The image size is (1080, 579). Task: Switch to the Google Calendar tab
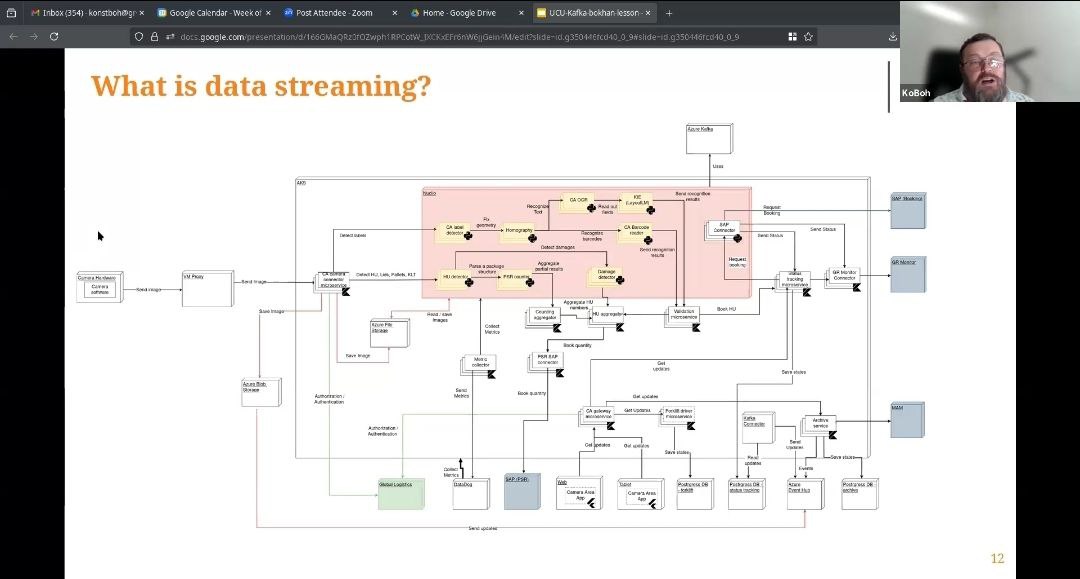coord(214,12)
